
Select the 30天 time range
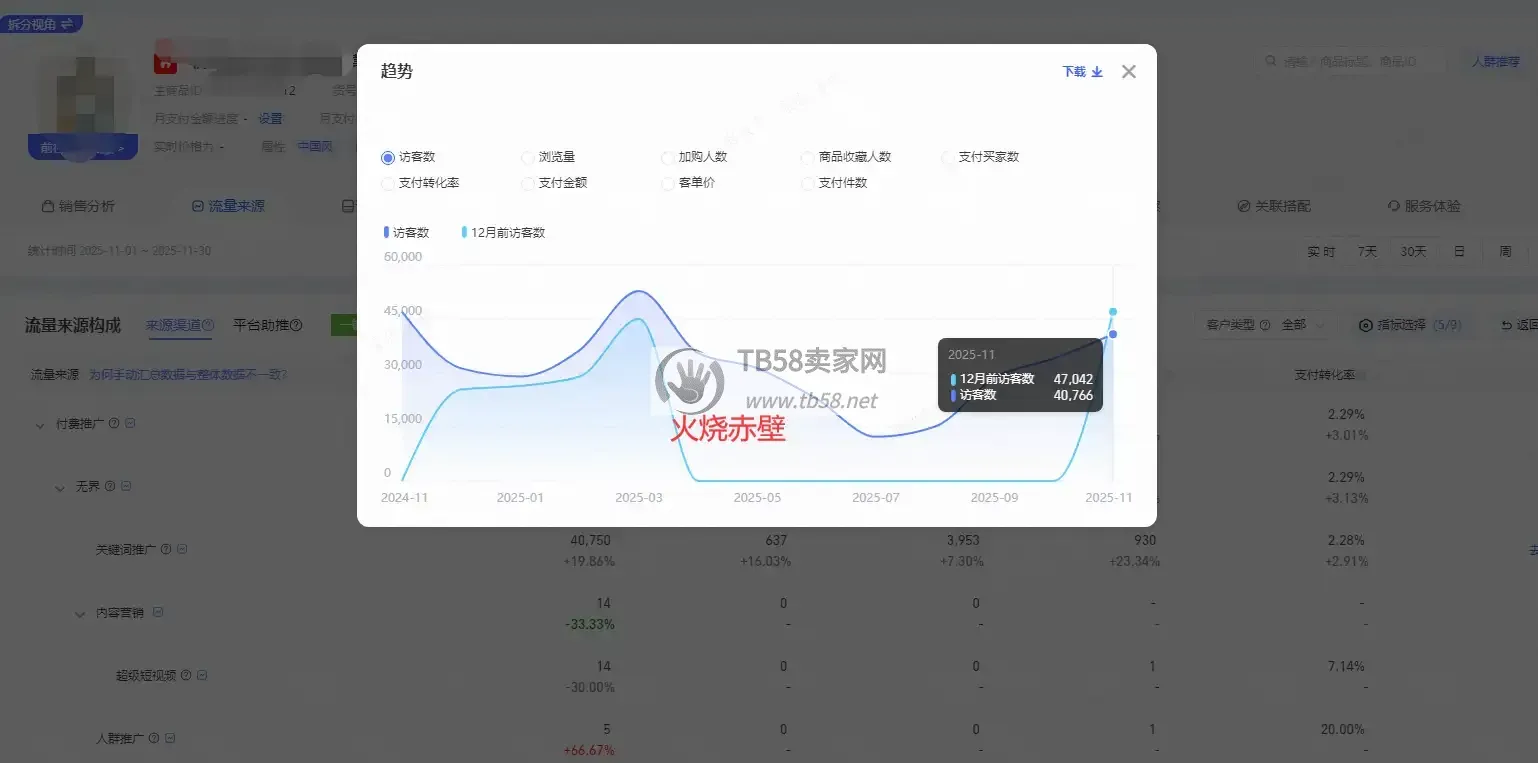pos(1413,252)
